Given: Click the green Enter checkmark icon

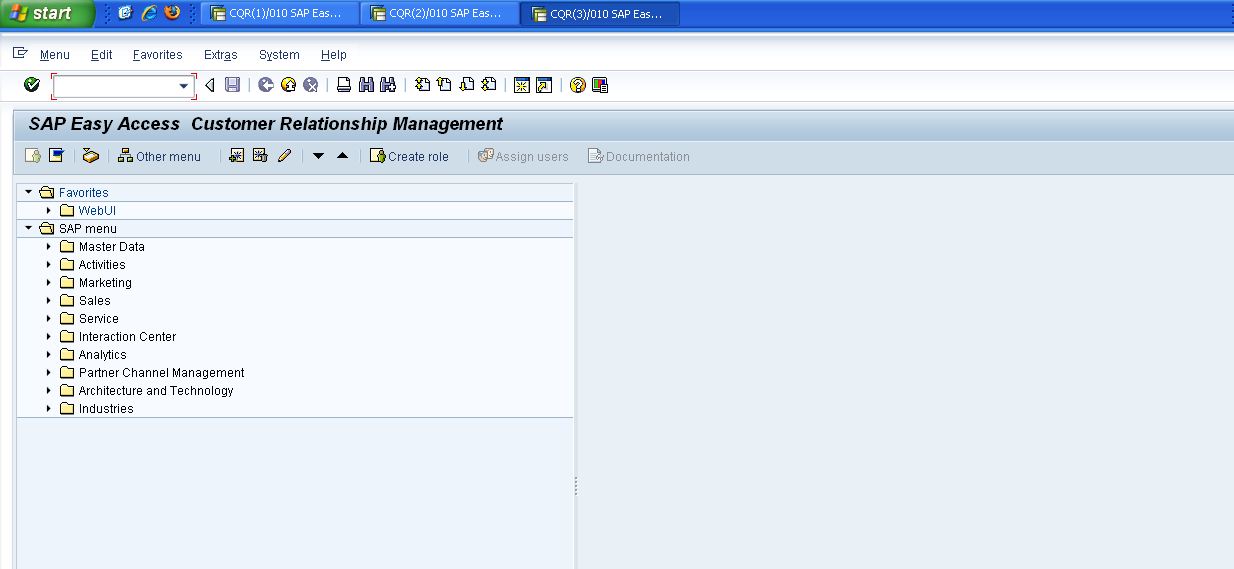Looking at the screenshot, I should [x=32, y=85].
